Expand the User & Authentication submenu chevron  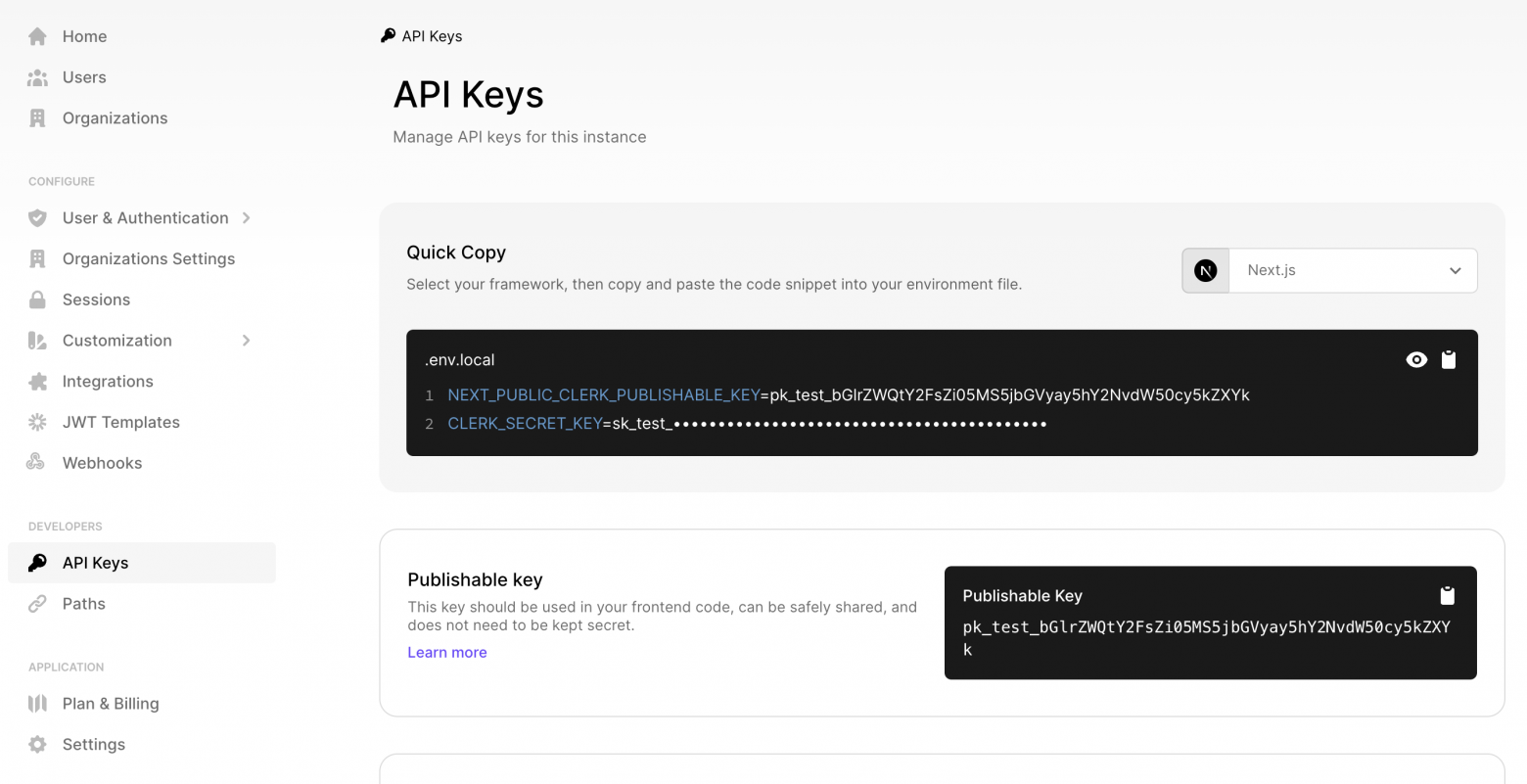(247, 218)
